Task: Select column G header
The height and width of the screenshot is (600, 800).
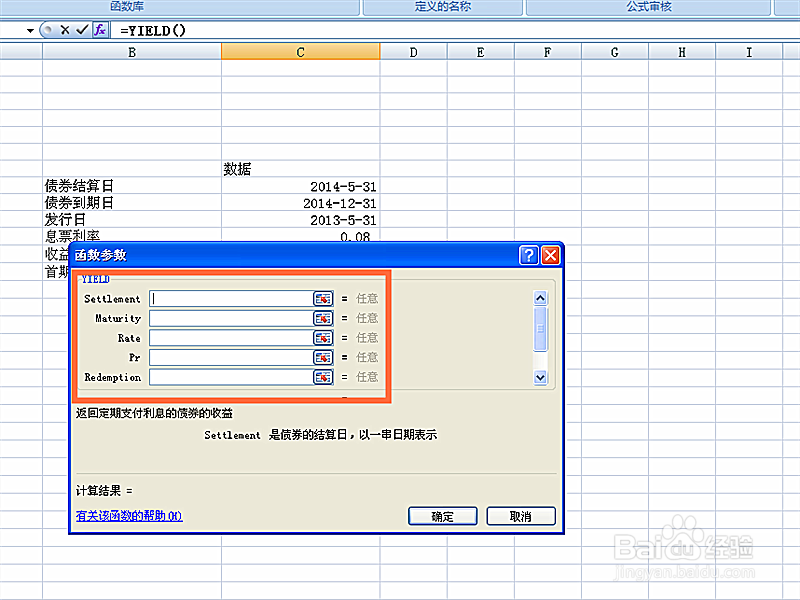Action: pos(615,52)
